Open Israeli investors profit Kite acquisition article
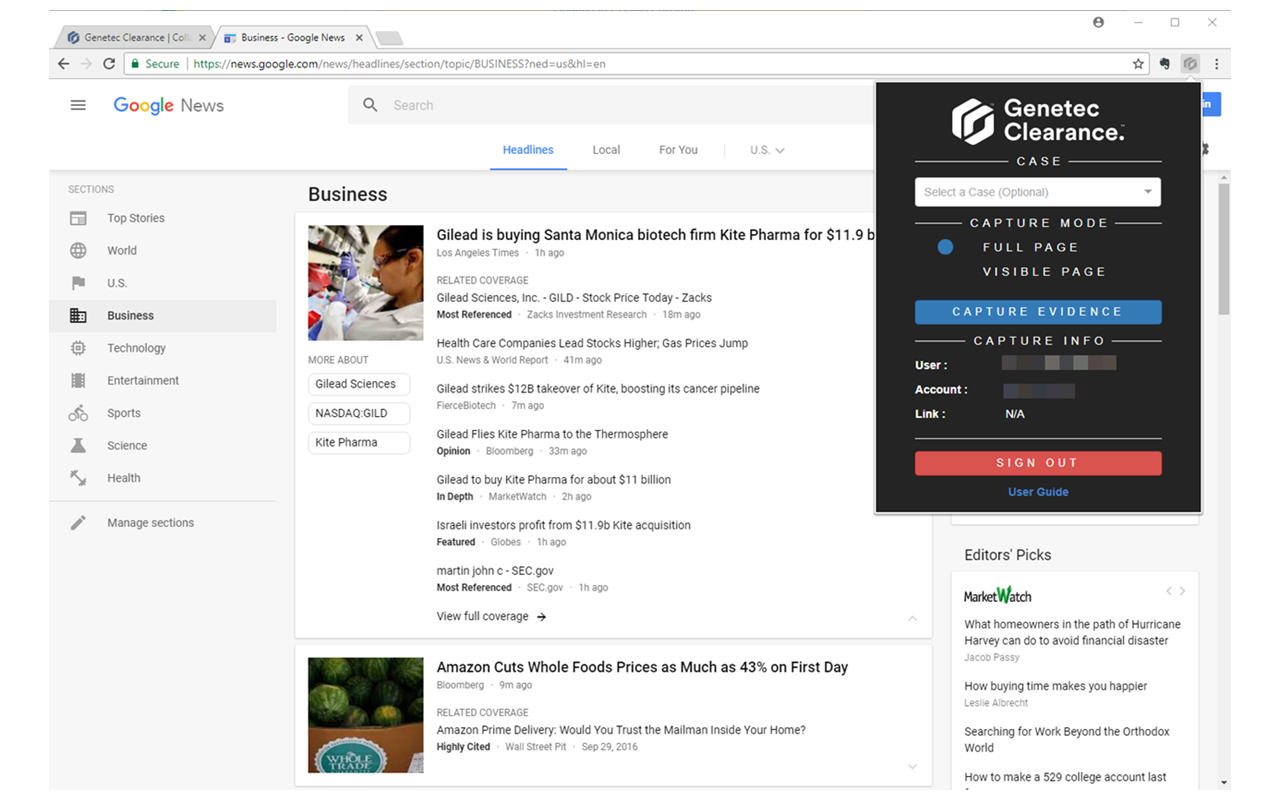Image resolution: width=1280 pixels, height=800 pixels. (x=563, y=525)
